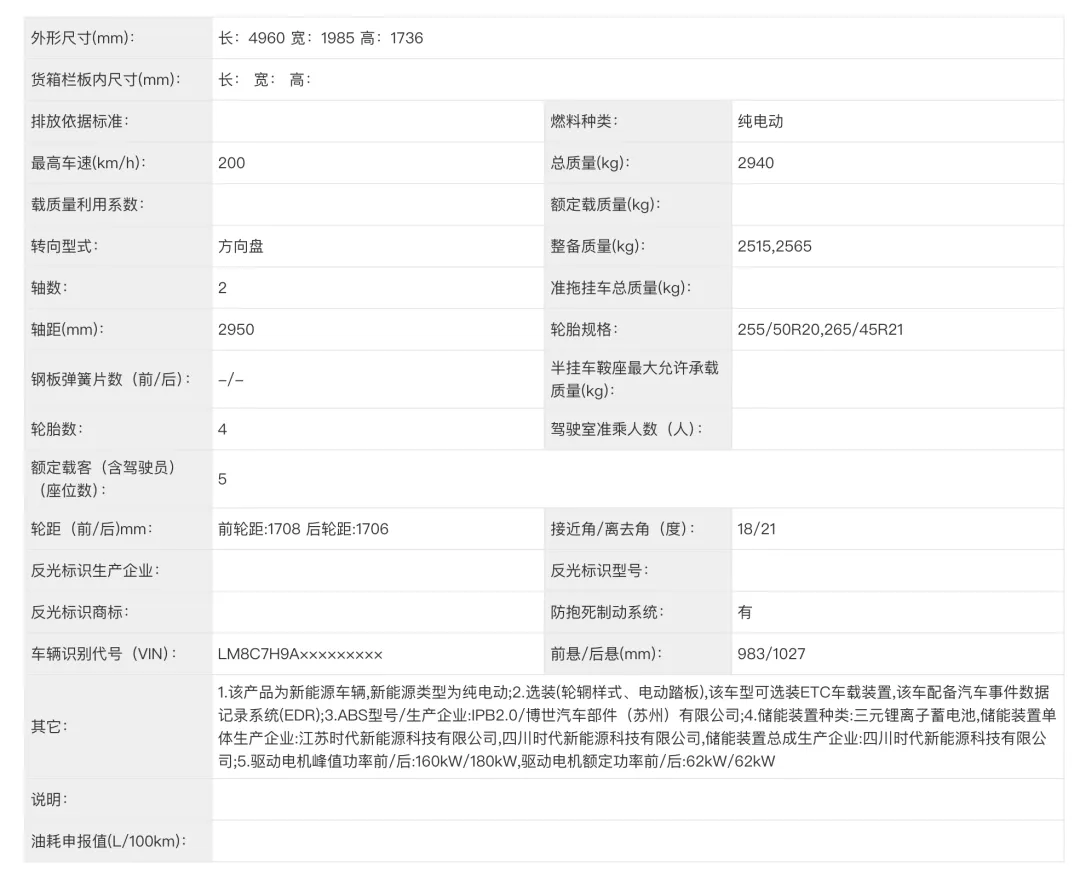Click the 转向型式 label
Screen dimensions: 1080x869
[64, 246]
